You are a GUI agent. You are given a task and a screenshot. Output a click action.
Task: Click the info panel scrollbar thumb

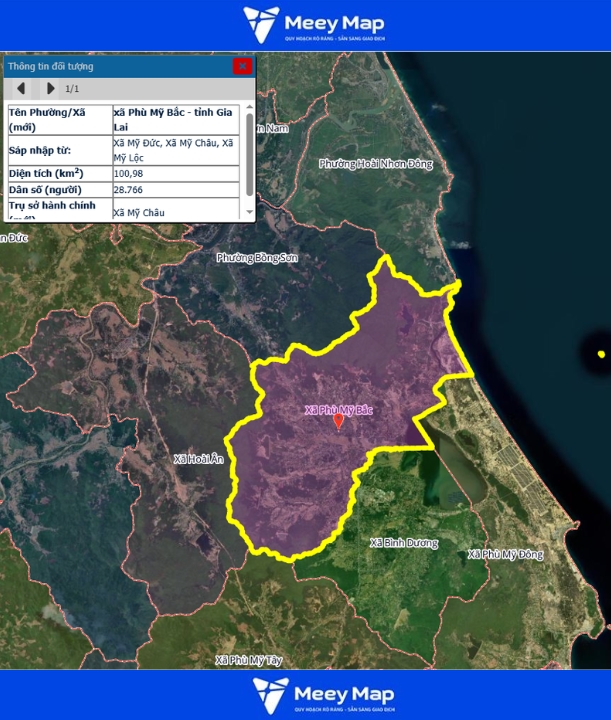tap(249, 155)
